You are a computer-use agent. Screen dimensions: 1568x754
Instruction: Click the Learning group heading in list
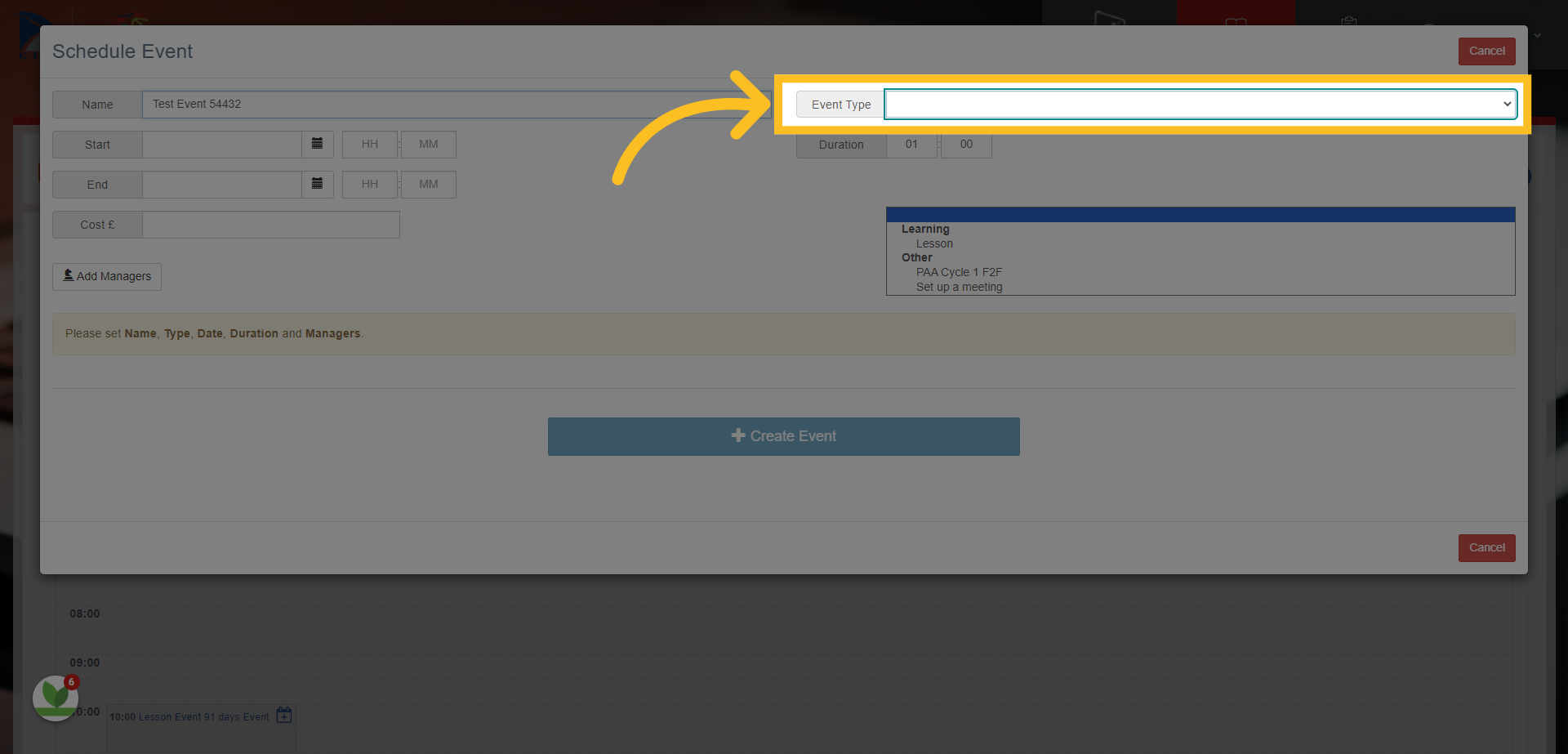(925, 229)
